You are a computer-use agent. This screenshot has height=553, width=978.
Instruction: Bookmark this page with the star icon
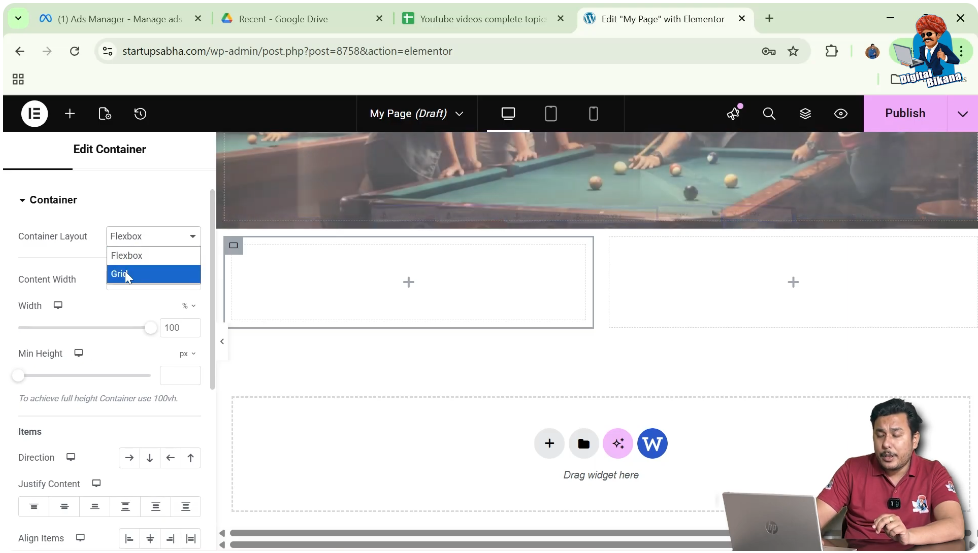click(x=793, y=51)
